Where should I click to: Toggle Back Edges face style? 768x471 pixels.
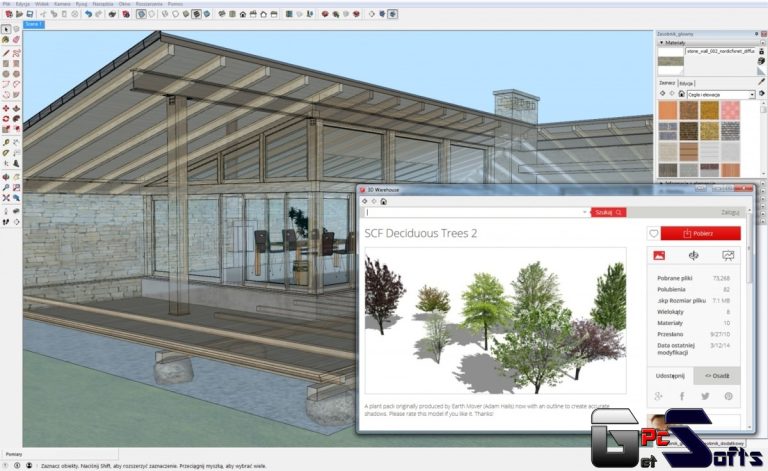tap(152, 14)
